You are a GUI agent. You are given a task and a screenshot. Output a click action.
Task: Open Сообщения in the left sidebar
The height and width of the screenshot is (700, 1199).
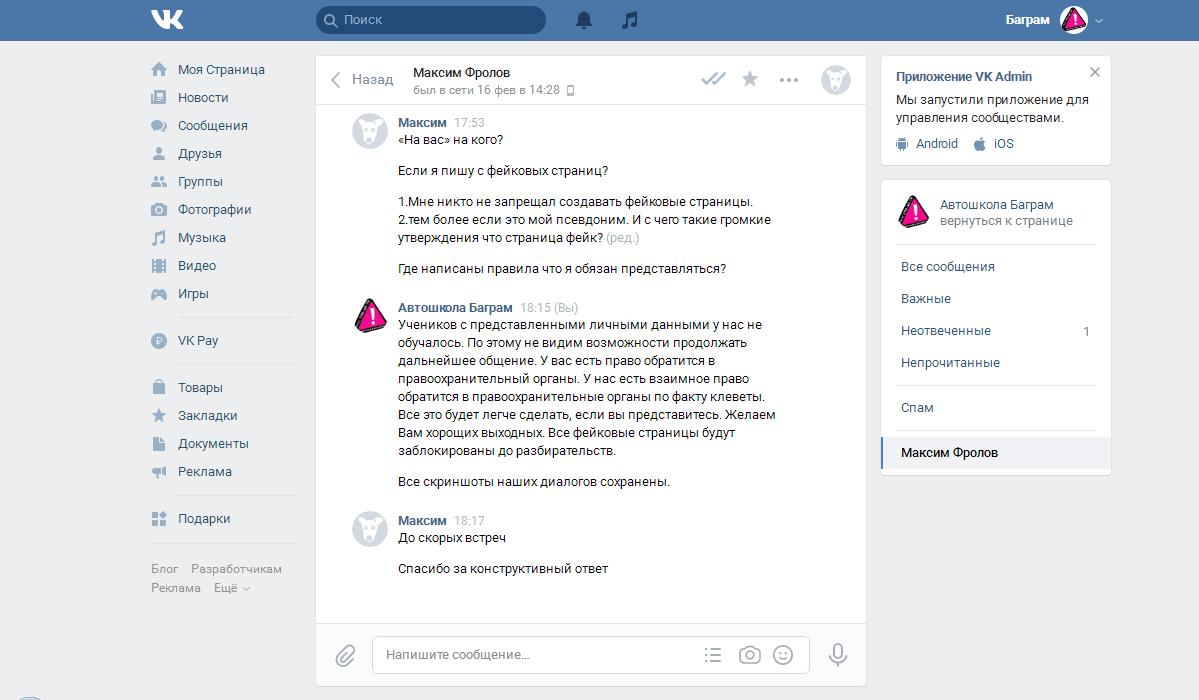[212, 126]
